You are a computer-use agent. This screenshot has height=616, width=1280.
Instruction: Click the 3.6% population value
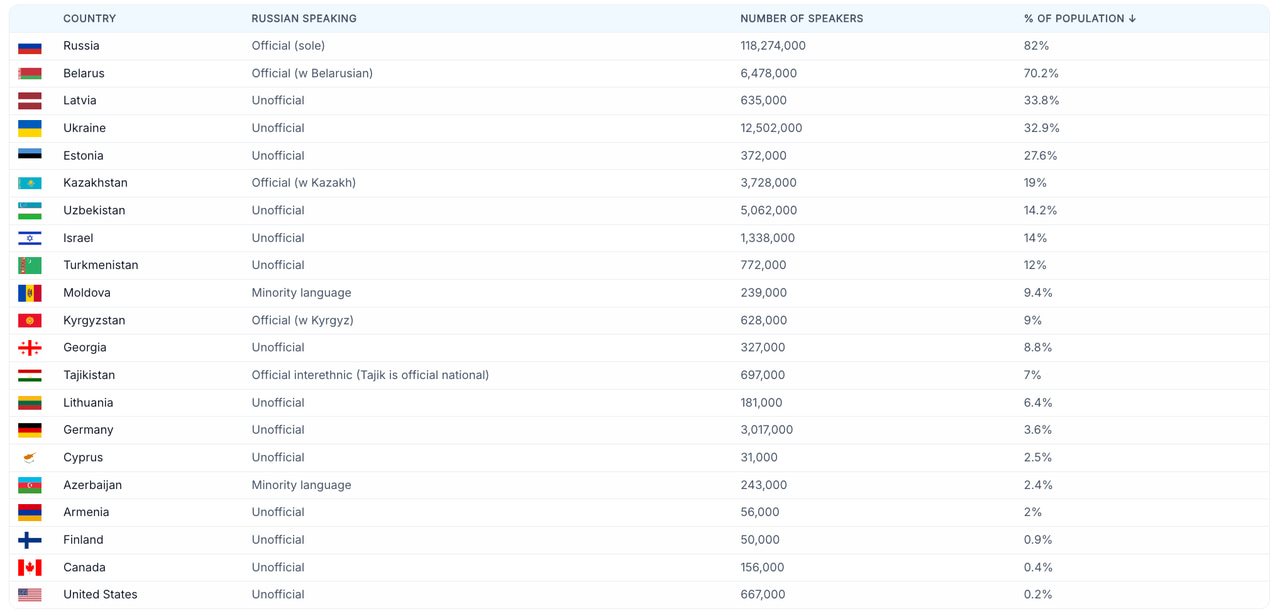coord(1038,430)
